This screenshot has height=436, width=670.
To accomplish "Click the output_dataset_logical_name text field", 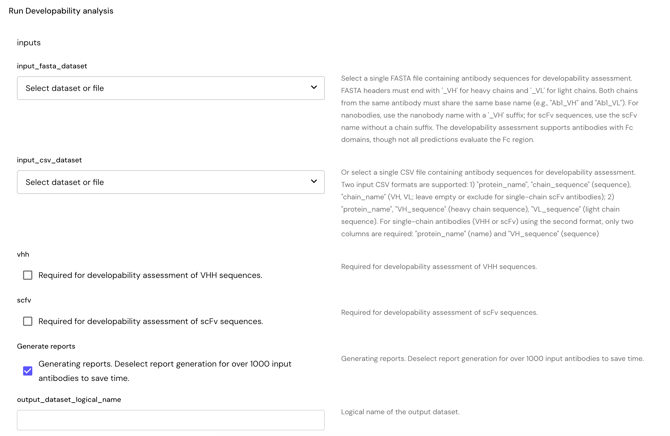I will click(170, 420).
